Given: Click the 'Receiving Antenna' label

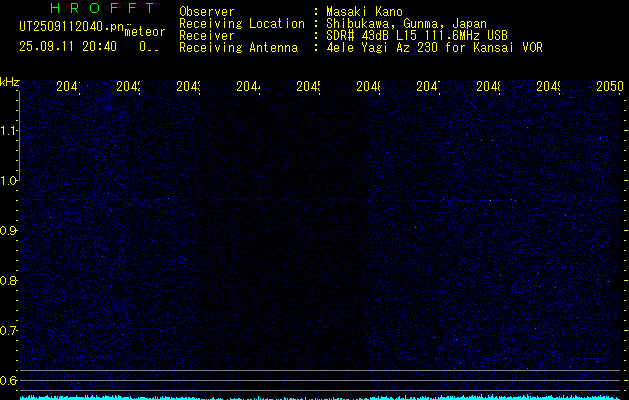Looking at the screenshot, I should (x=238, y=48).
